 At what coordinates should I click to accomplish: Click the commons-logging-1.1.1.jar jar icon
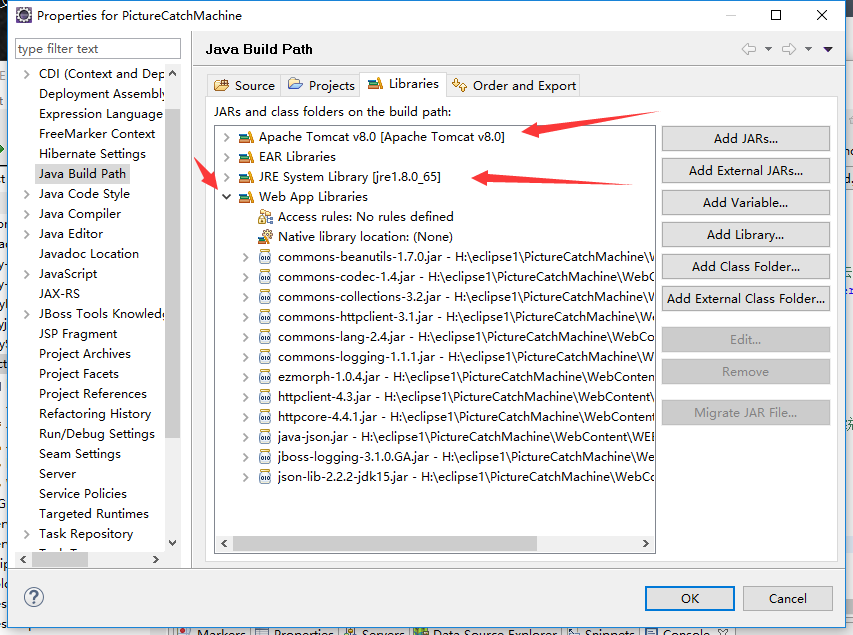(265, 357)
